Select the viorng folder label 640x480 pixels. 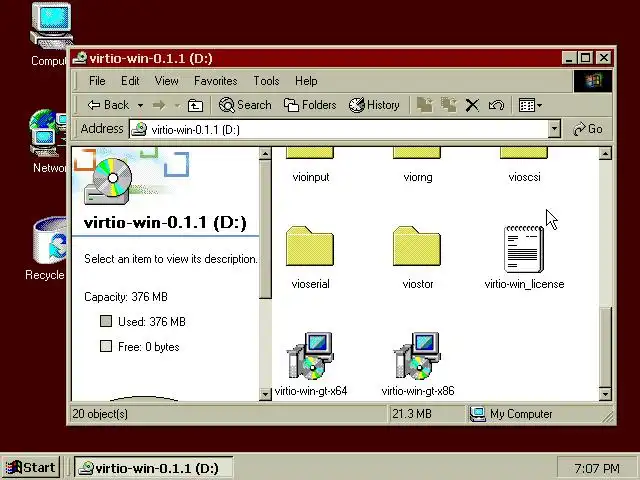click(418, 177)
